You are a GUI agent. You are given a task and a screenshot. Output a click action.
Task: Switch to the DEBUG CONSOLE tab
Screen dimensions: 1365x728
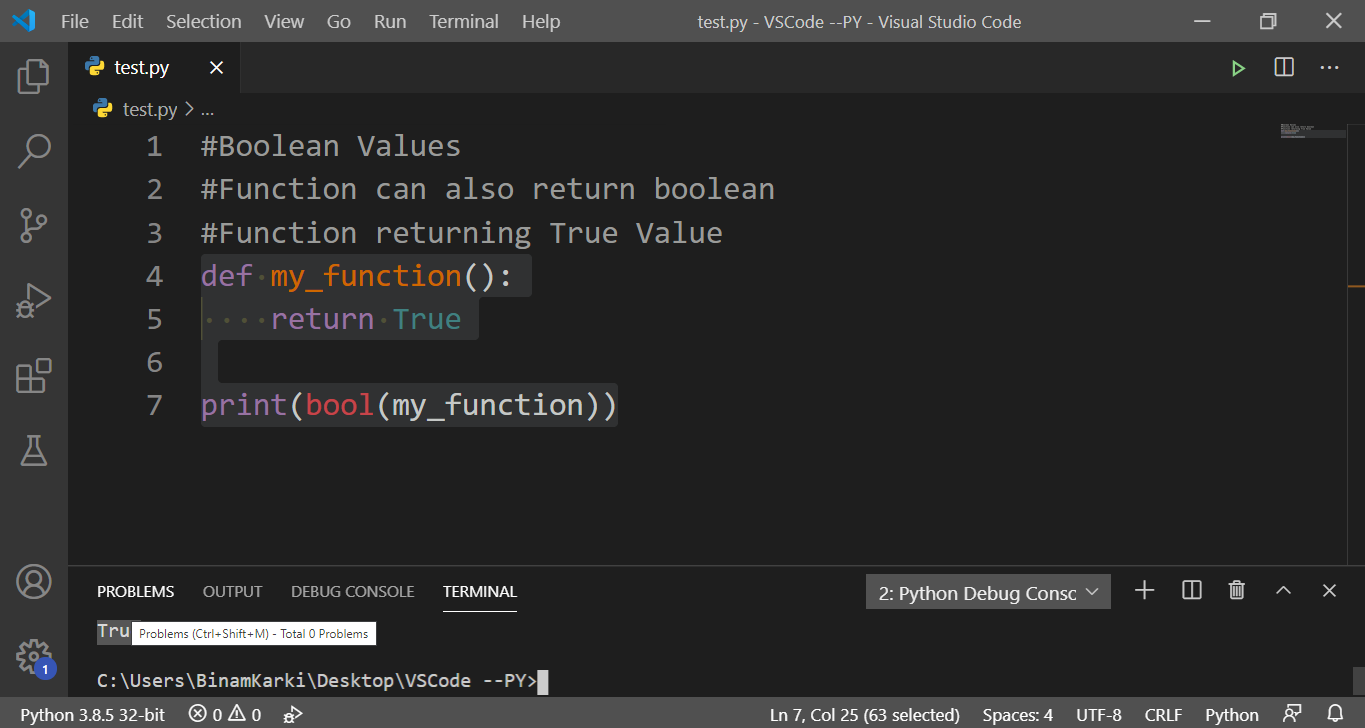point(352,591)
